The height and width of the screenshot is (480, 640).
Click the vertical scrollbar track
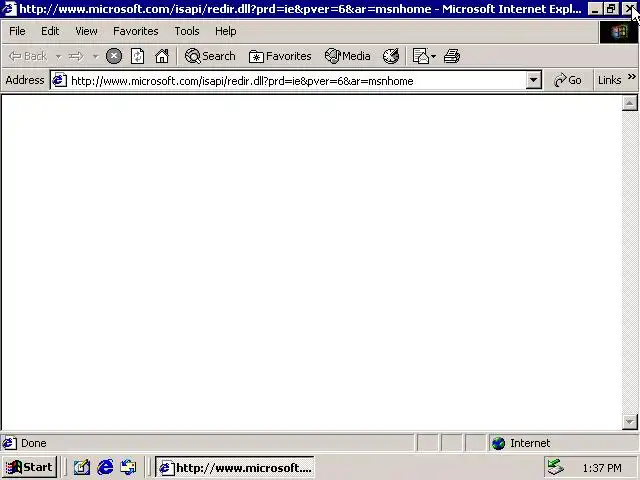630,262
